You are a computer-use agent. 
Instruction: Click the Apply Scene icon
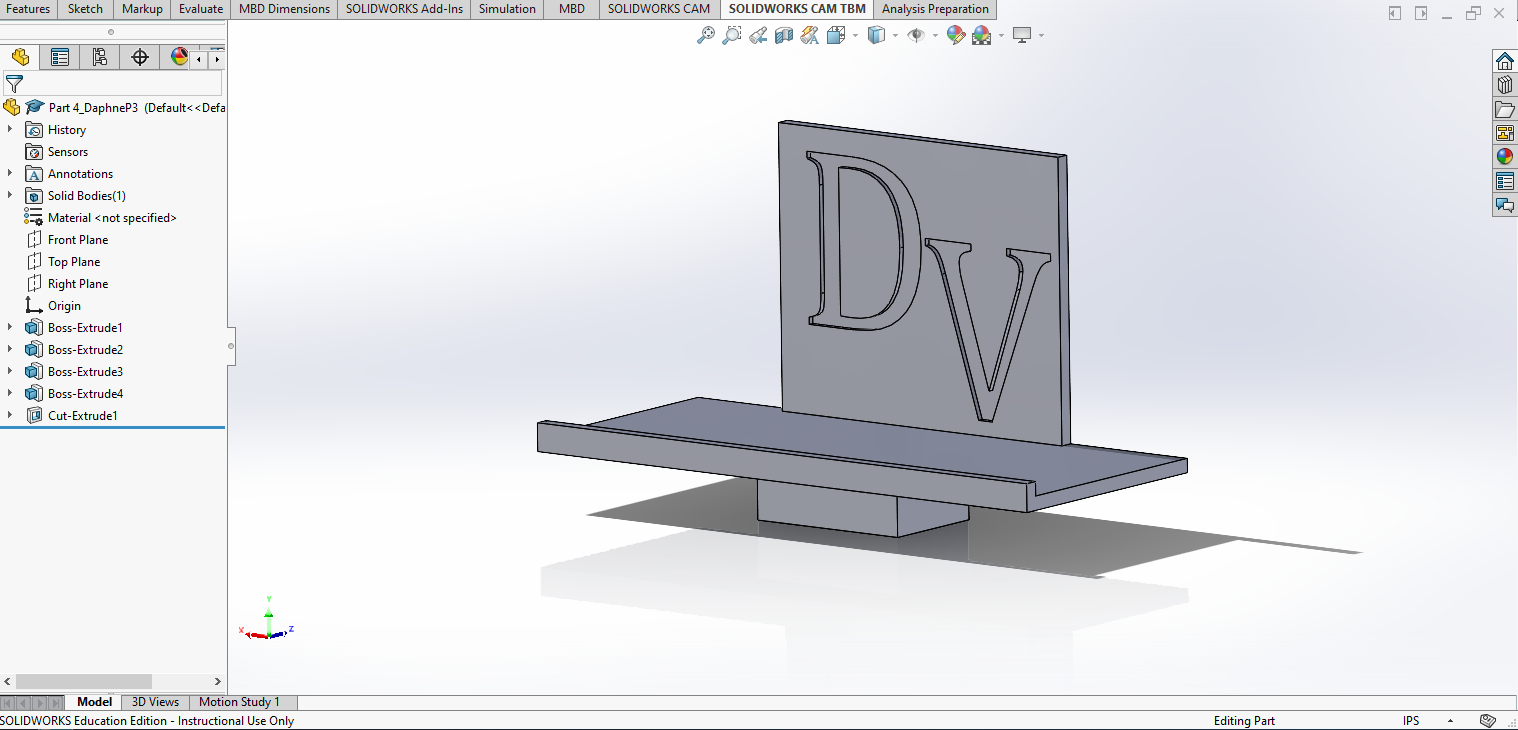(981, 35)
